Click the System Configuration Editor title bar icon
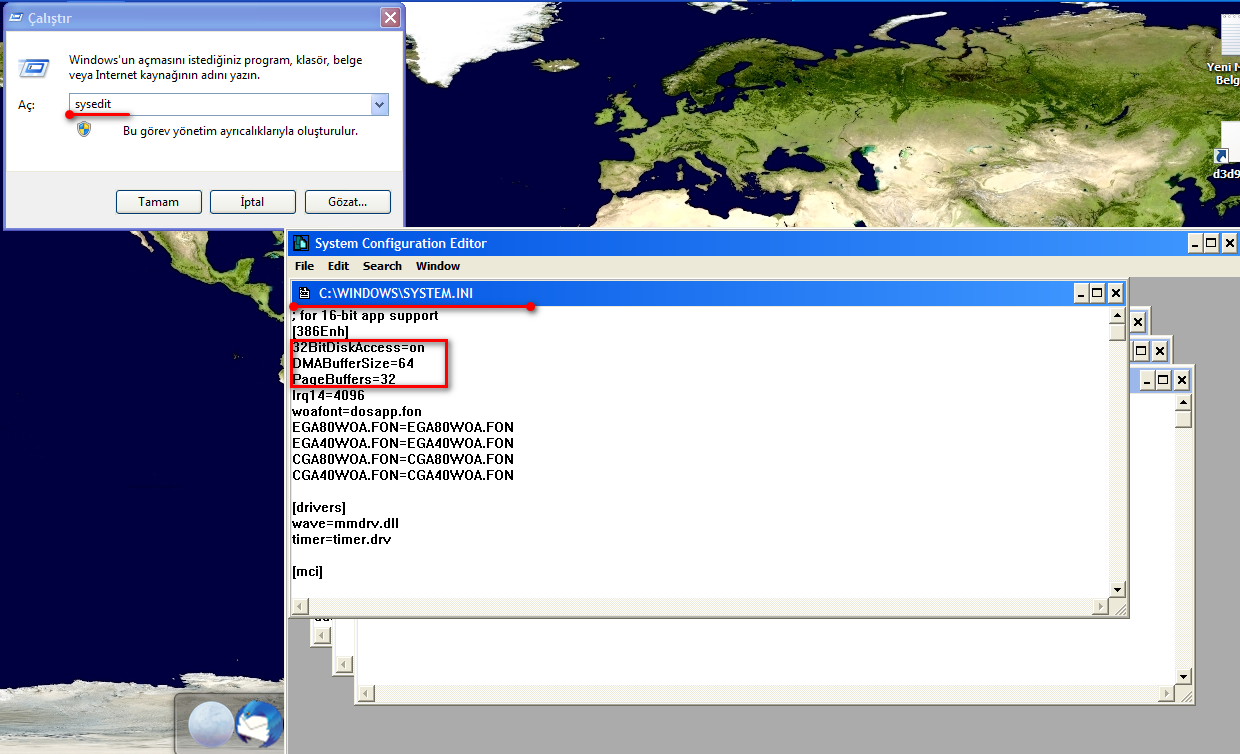This screenshot has width=1240, height=754. point(301,243)
